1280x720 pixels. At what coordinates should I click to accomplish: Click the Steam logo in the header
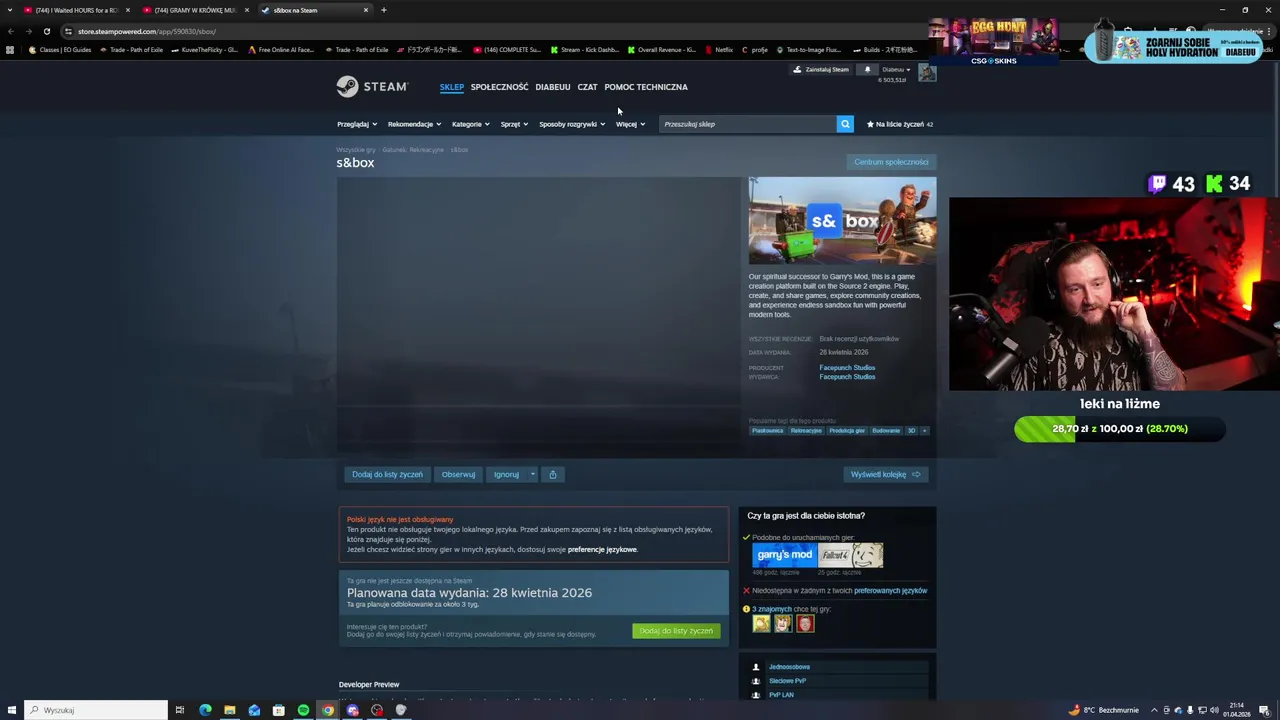coord(371,87)
